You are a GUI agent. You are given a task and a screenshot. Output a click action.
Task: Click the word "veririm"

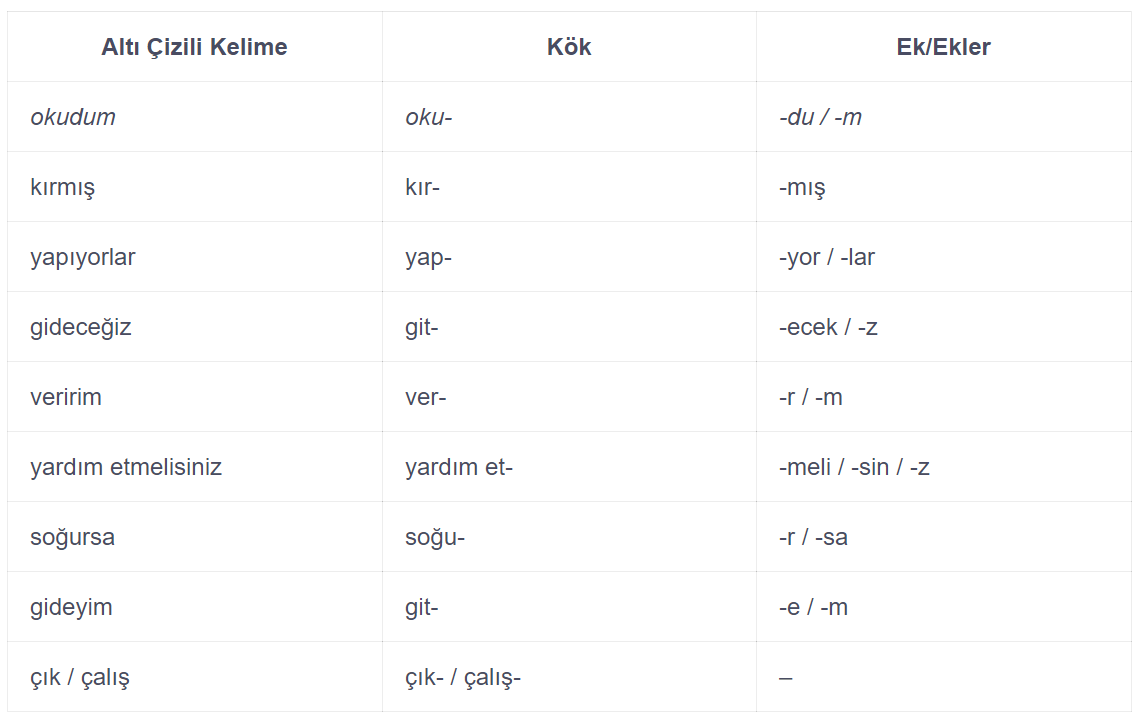click(x=66, y=397)
